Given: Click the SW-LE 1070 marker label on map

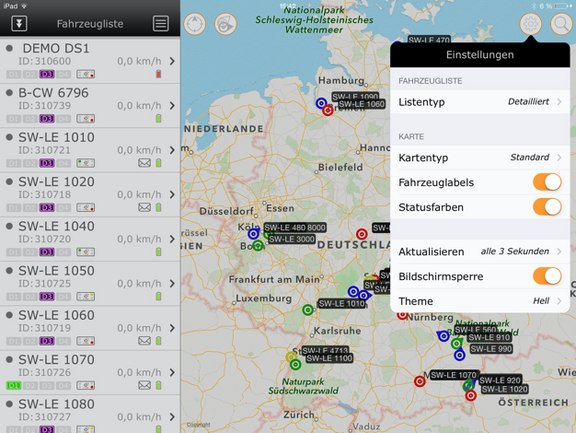Looking at the screenshot, I should point(454,375).
